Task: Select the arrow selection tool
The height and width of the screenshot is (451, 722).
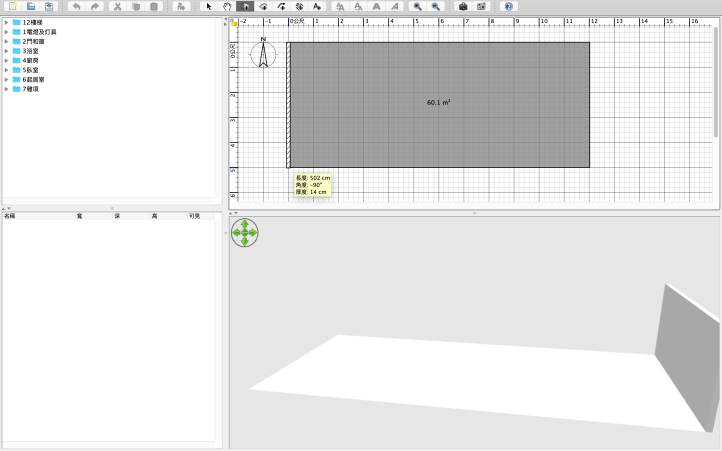Action: 209,6
